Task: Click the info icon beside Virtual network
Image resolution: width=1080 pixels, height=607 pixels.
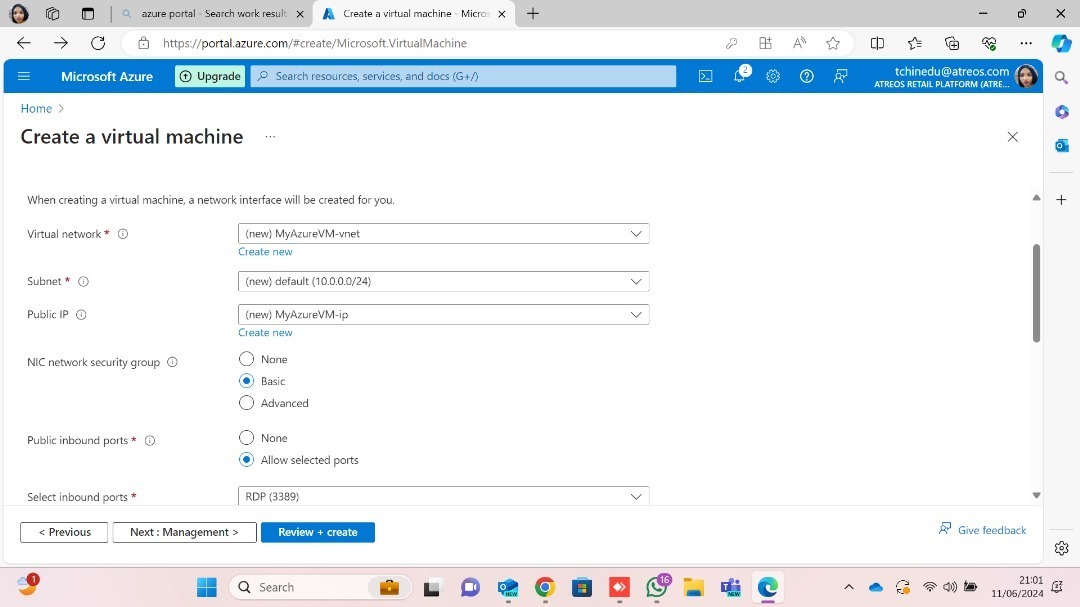Action: tap(123, 234)
